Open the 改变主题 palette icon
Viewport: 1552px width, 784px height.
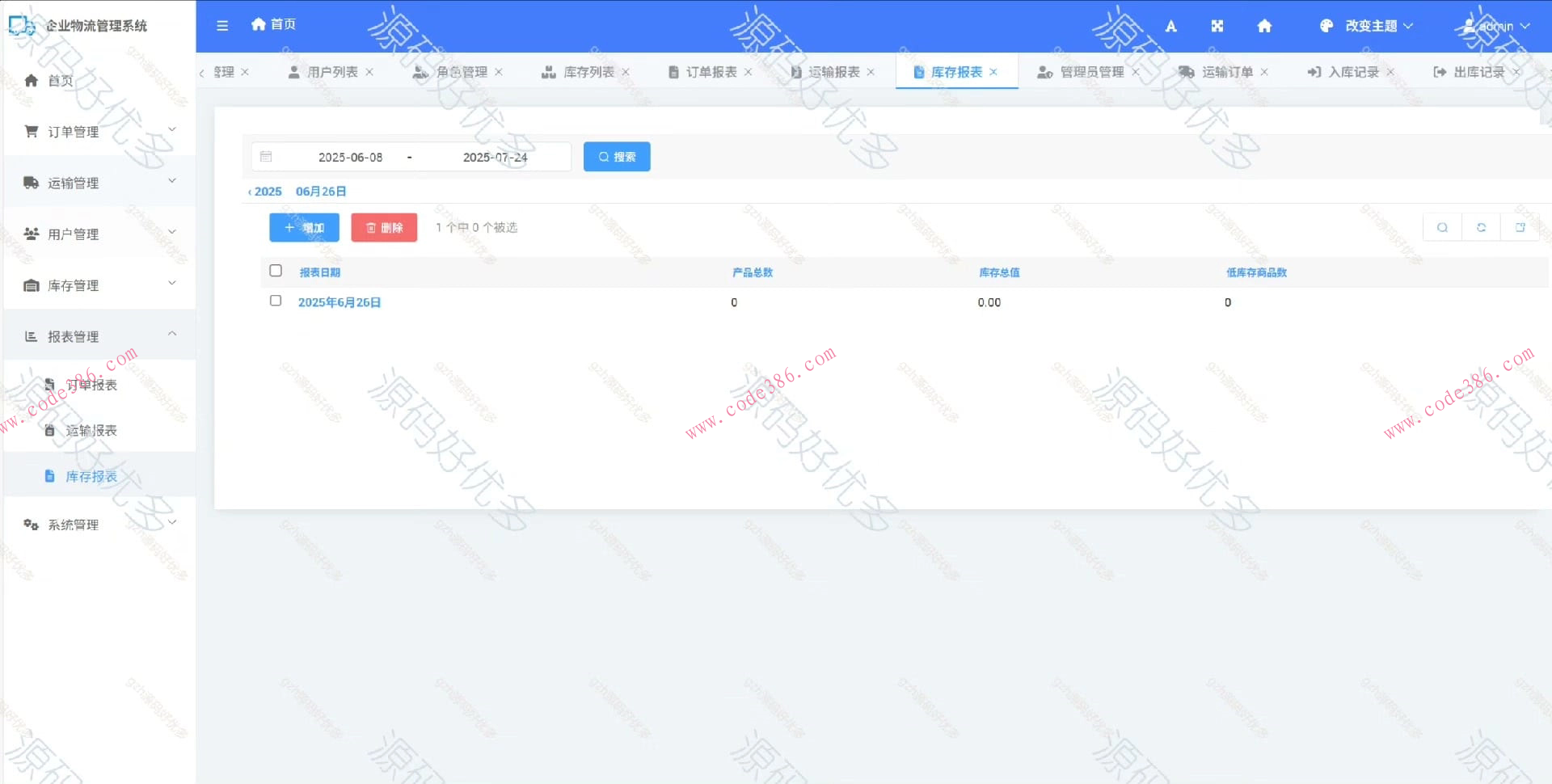click(x=1326, y=26)
